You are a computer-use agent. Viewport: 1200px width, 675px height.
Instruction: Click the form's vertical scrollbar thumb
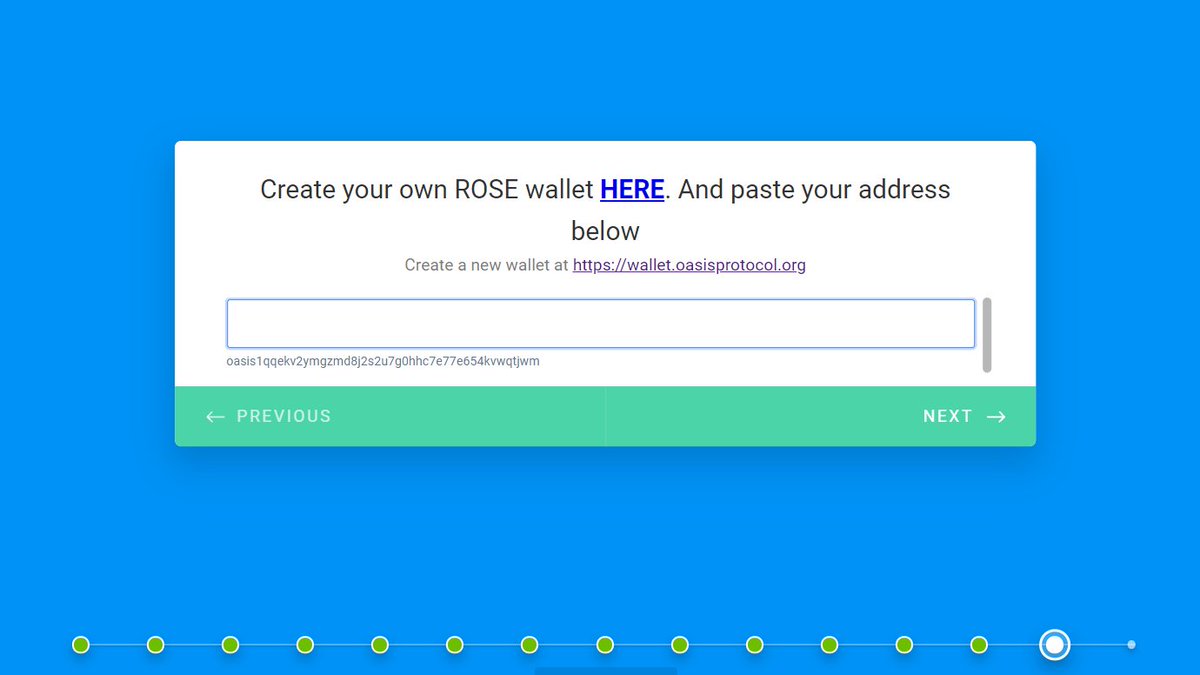point(987,334)
